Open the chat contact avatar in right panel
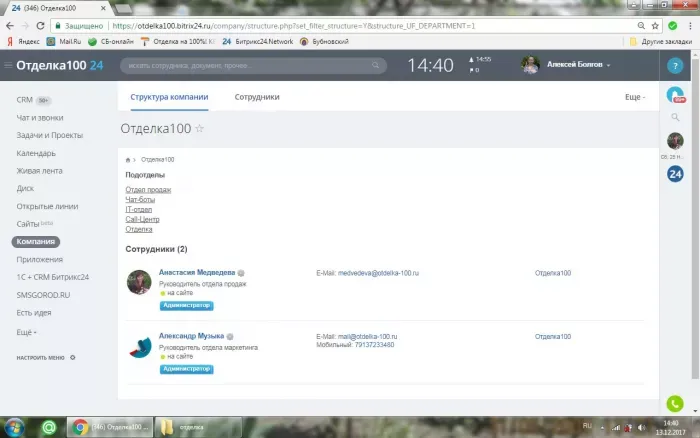This screenshot has height=438, width=700. (675, 141)
